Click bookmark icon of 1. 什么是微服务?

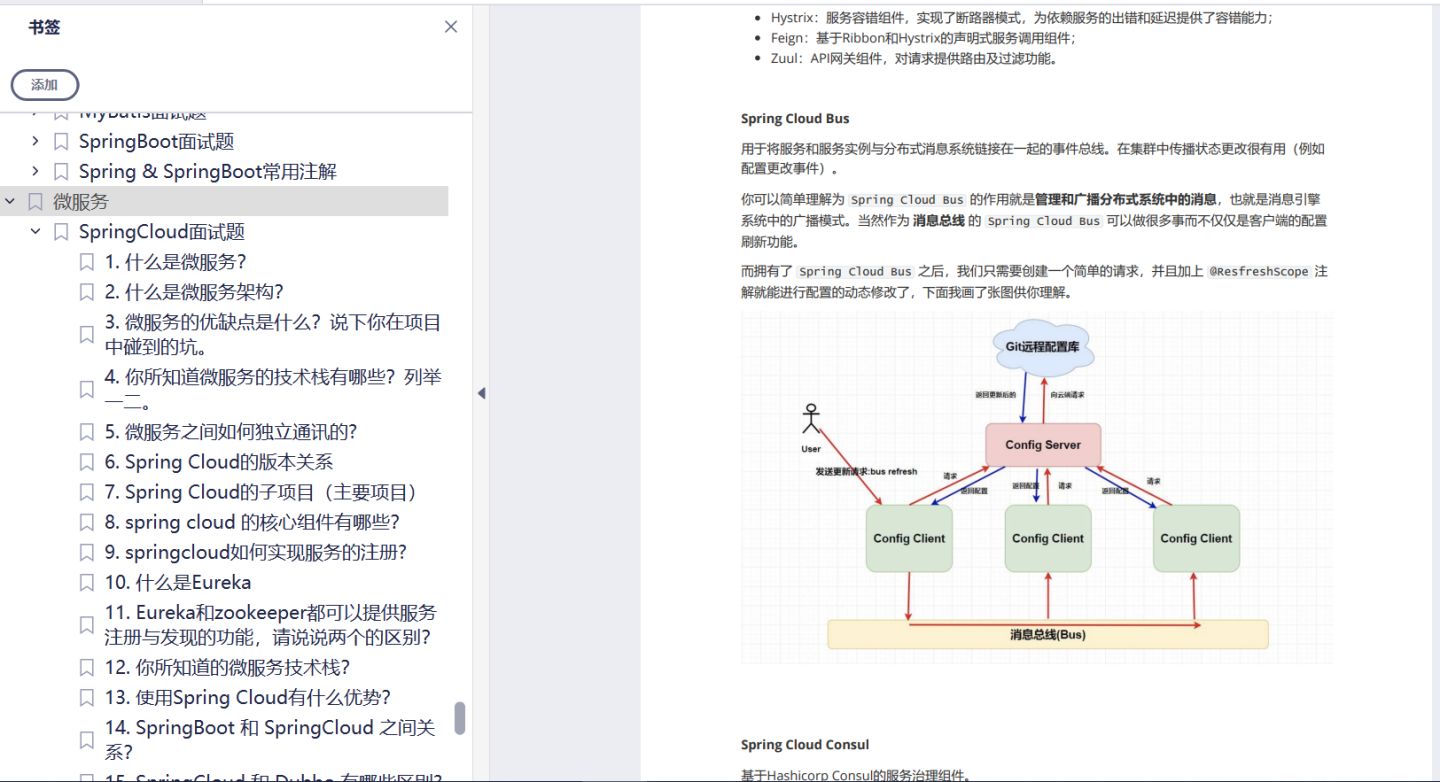(87, 262)
